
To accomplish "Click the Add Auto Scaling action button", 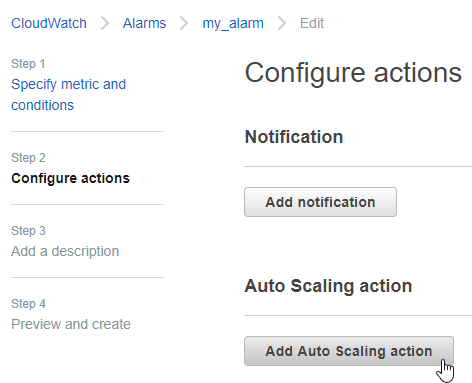I will pyautogui.click(x=349, y=351).
